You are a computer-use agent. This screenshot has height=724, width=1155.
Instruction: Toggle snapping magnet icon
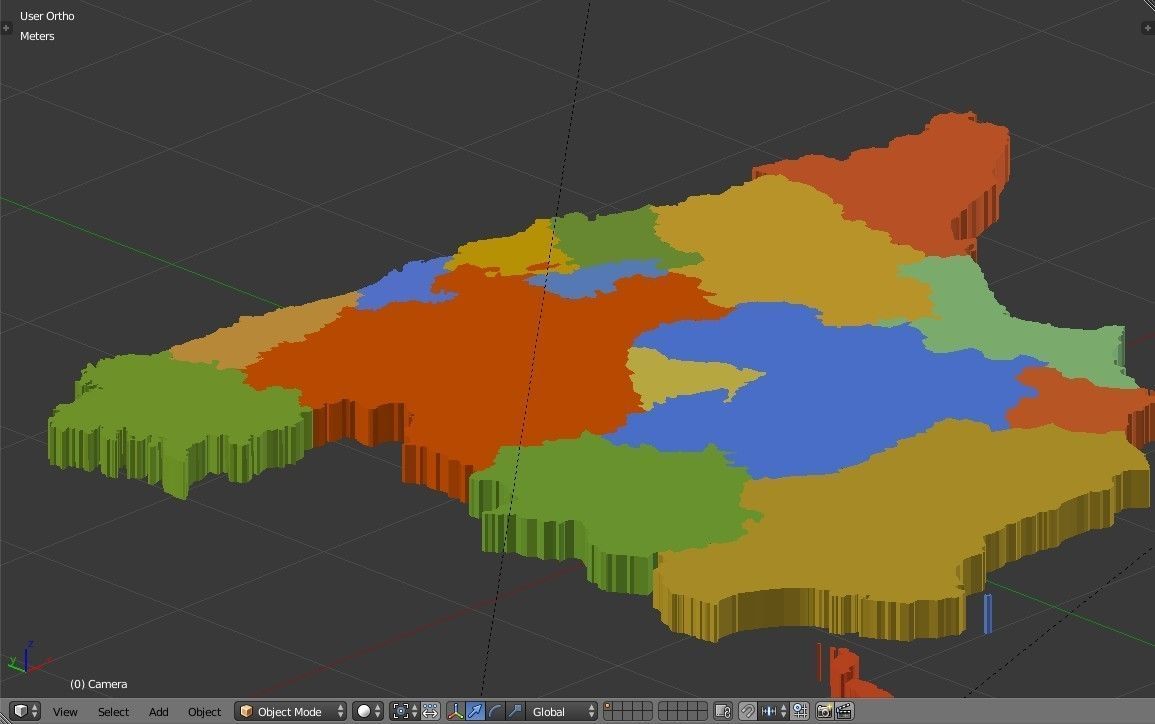tap(747, 711)
